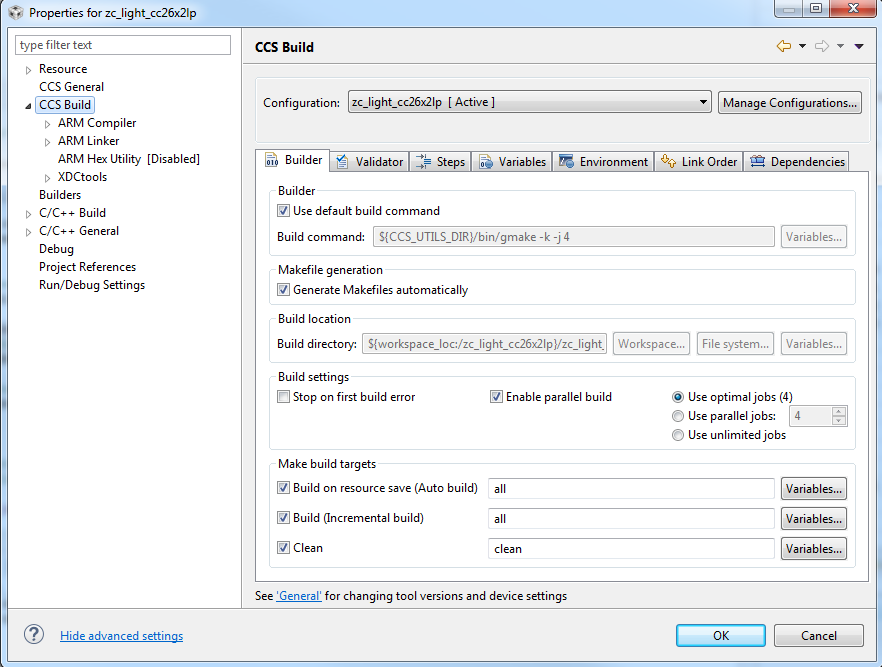This screenshot has height=667, width=882.
Task: Toggle Enable parallel build checkbox
Action: tap(496, 397)
